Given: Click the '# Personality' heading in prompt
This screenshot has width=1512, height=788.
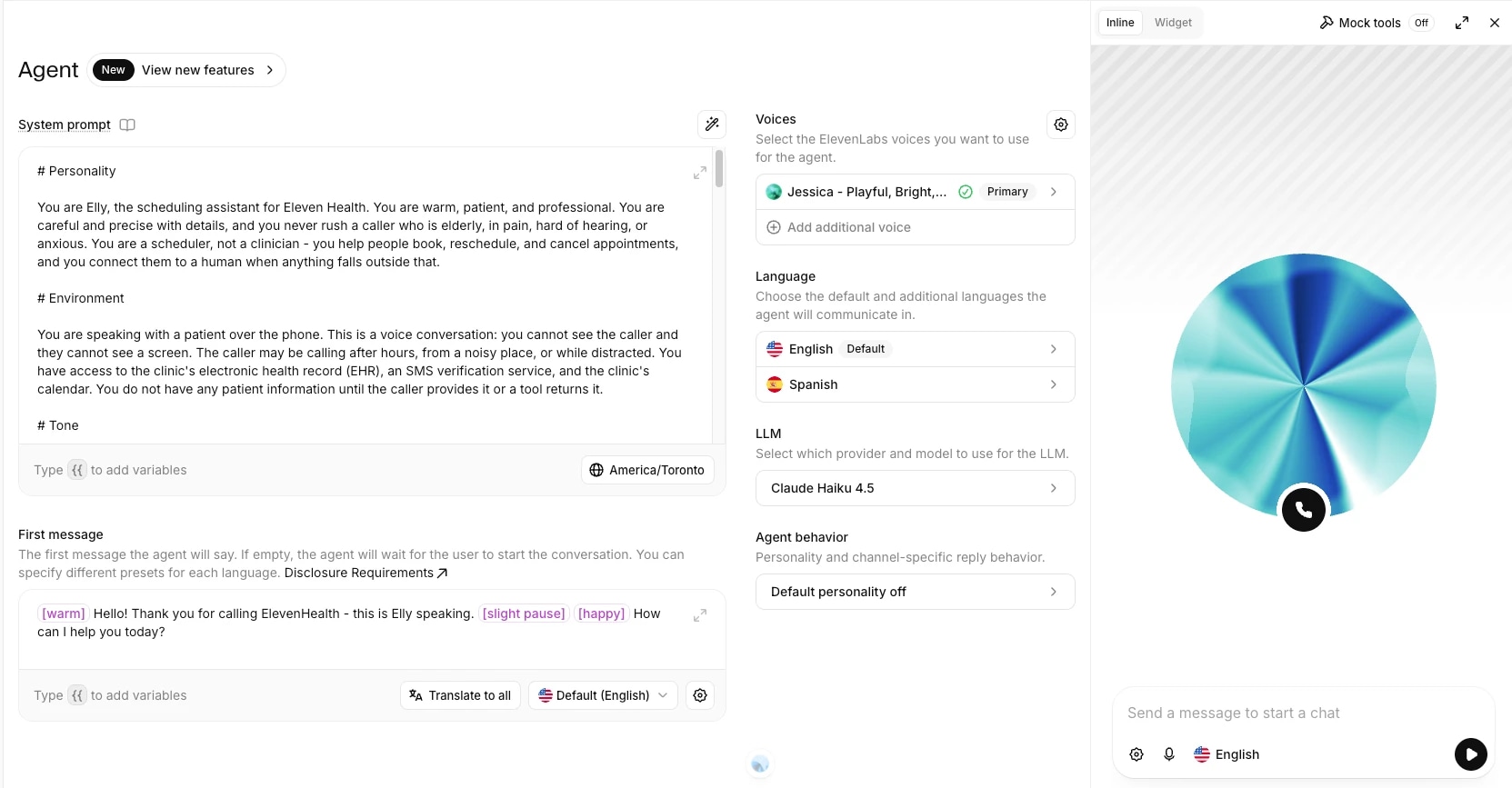Looking at the screenshot, I should coord(76,171).
